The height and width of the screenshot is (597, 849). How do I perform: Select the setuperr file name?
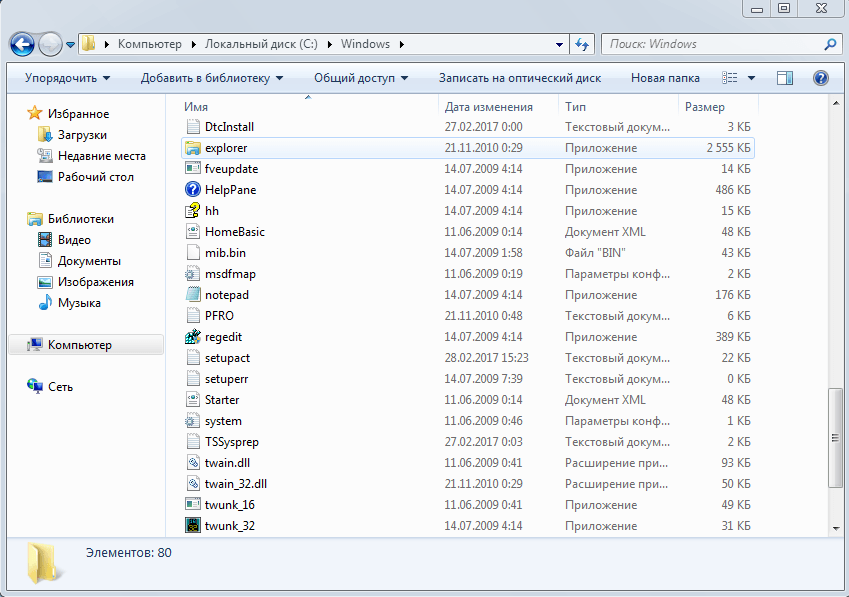pos(226,379)
